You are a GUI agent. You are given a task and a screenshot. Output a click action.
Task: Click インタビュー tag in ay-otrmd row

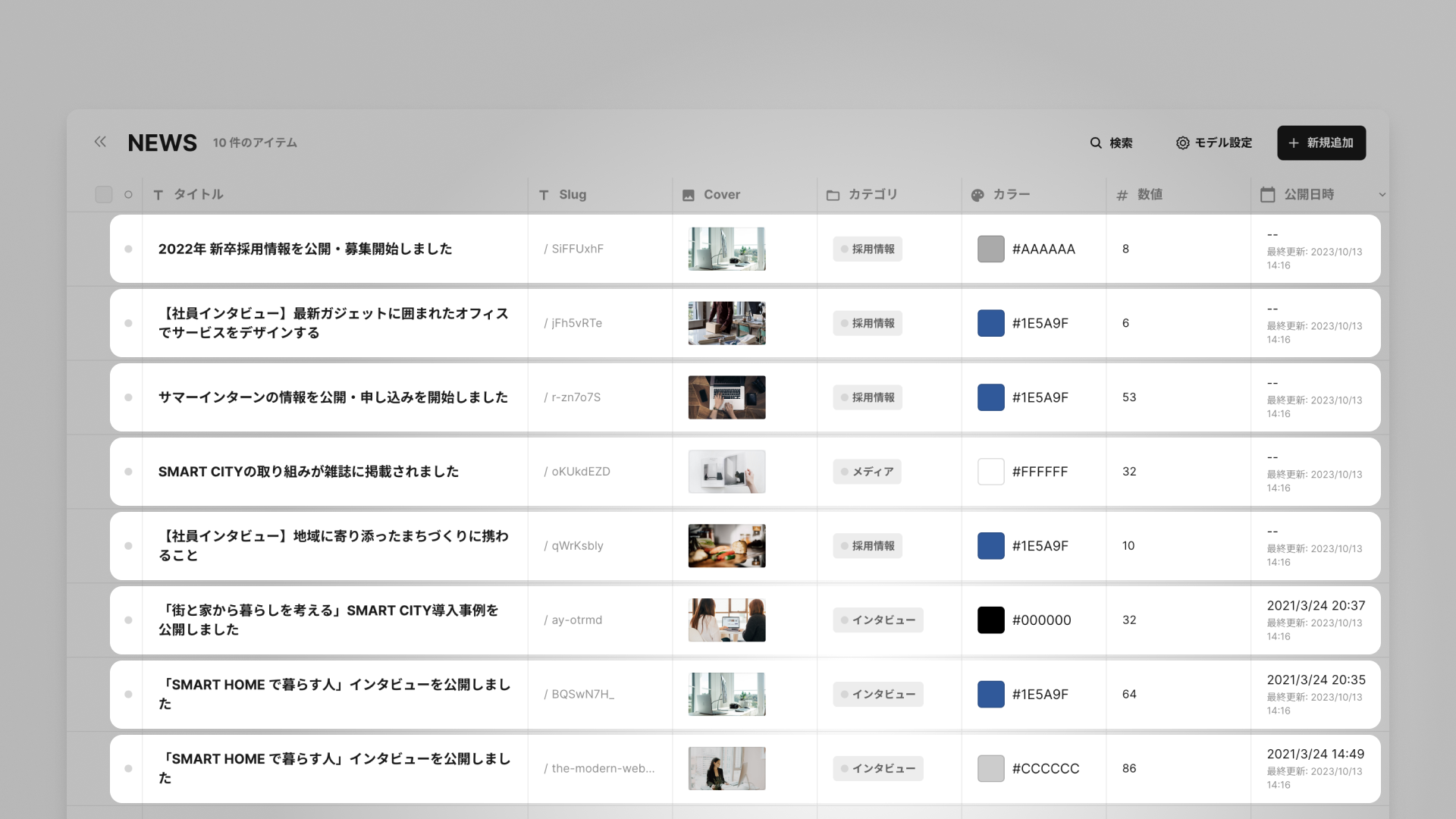(x=877, y=620)
